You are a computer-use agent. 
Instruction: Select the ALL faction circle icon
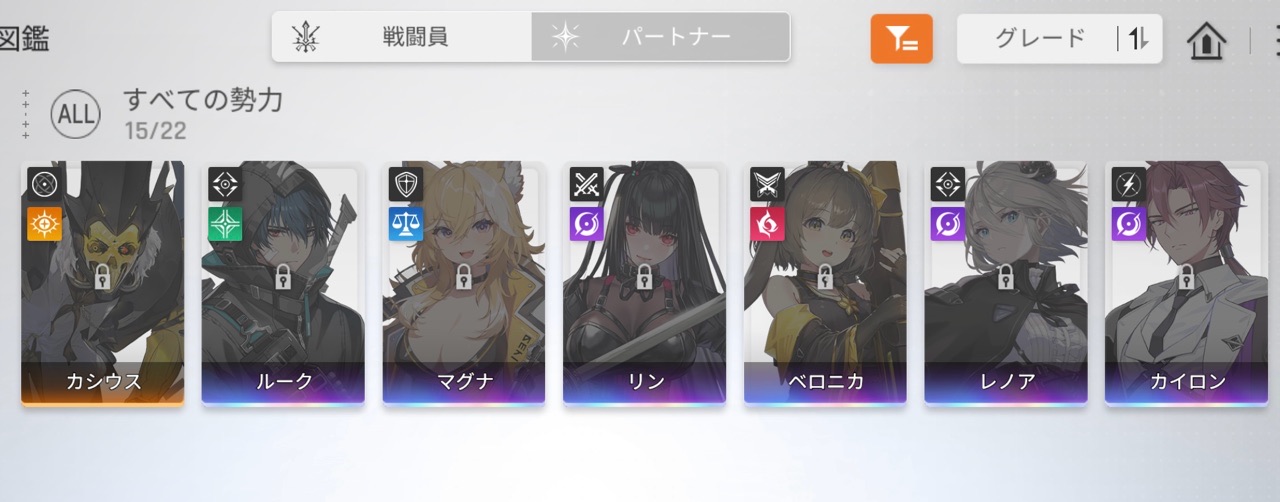pyautogui.click(x=75, y=115)
